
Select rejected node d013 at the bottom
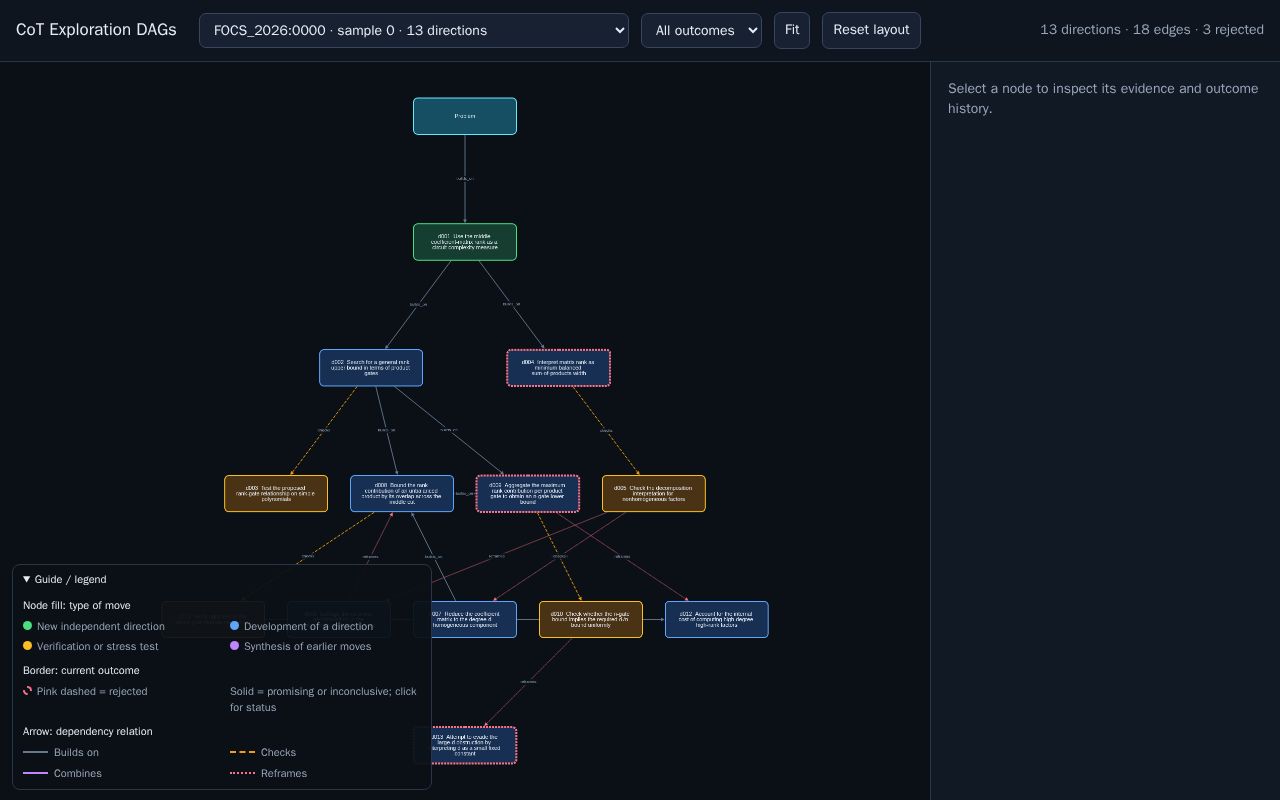pyautogui.click(x=474, y=745)
